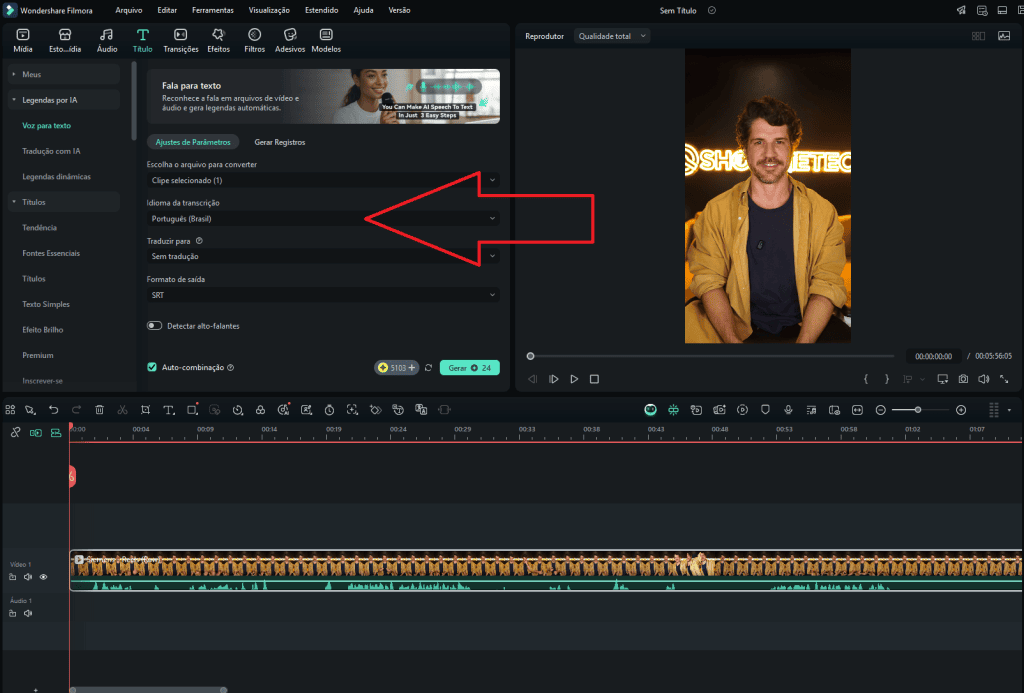Open the Adesivos stickers panel
The width and height of the screenshot is (1024, 693).
(289, 40)
